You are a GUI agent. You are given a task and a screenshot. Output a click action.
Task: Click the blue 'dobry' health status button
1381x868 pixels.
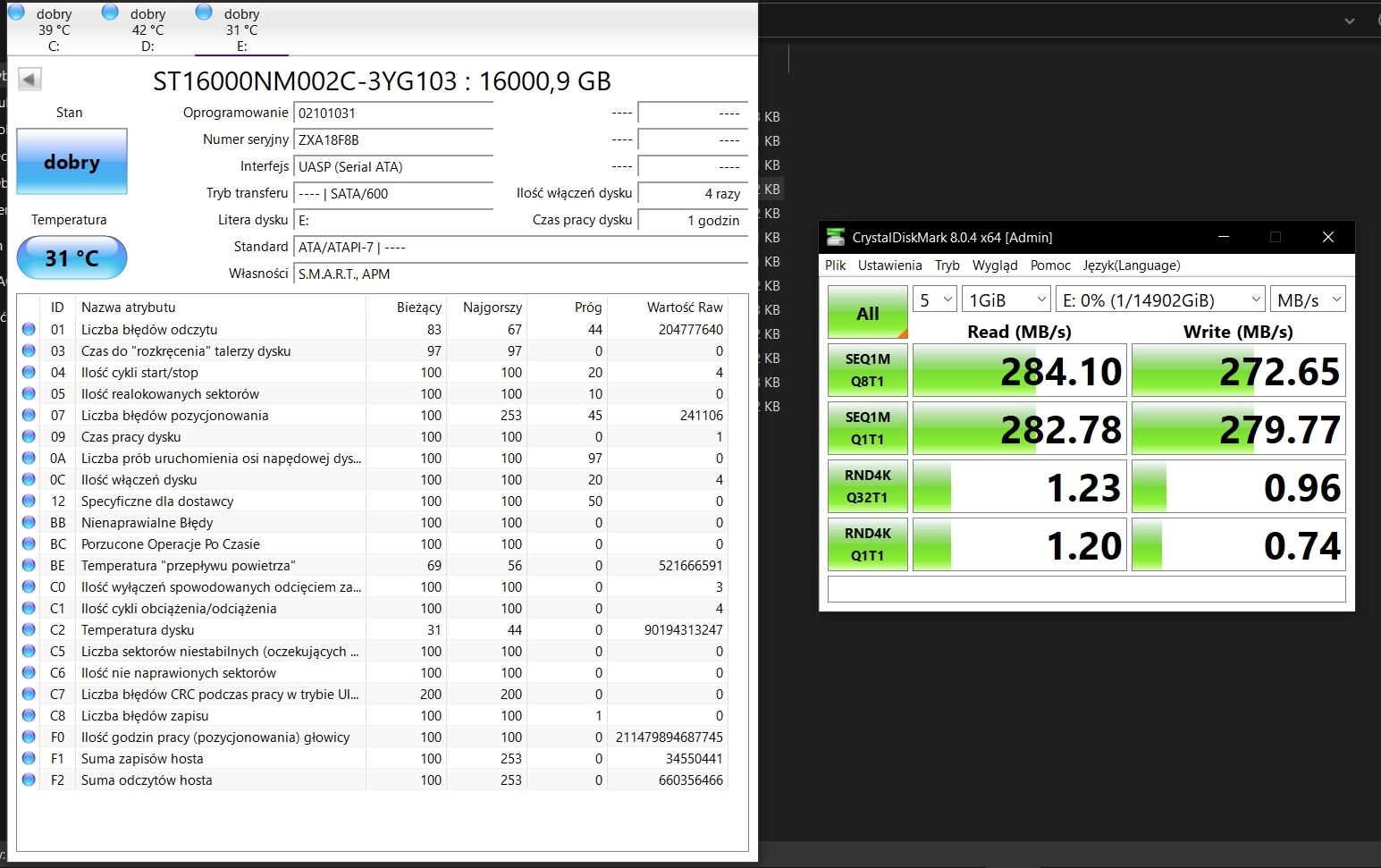(x=72, y=162)
